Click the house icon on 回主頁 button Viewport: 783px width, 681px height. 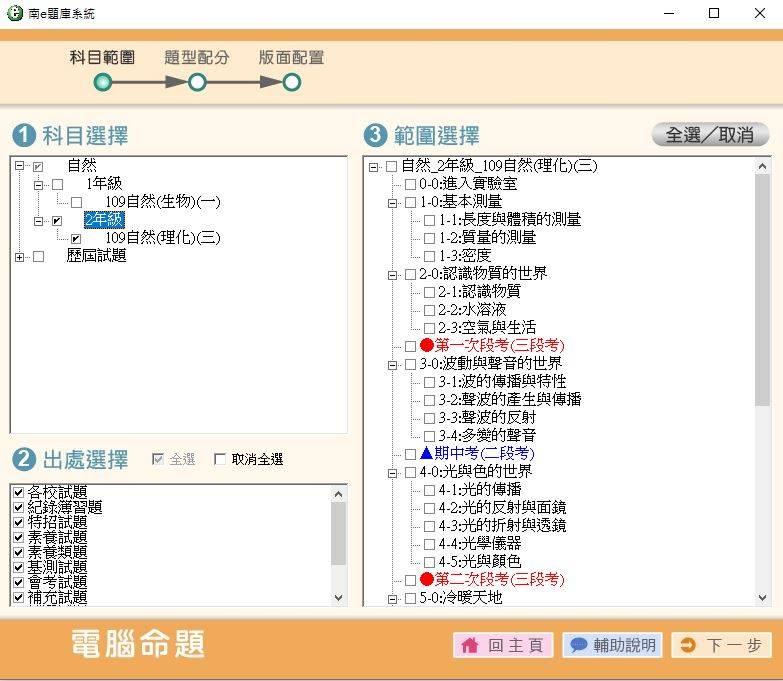coord(469,645)
